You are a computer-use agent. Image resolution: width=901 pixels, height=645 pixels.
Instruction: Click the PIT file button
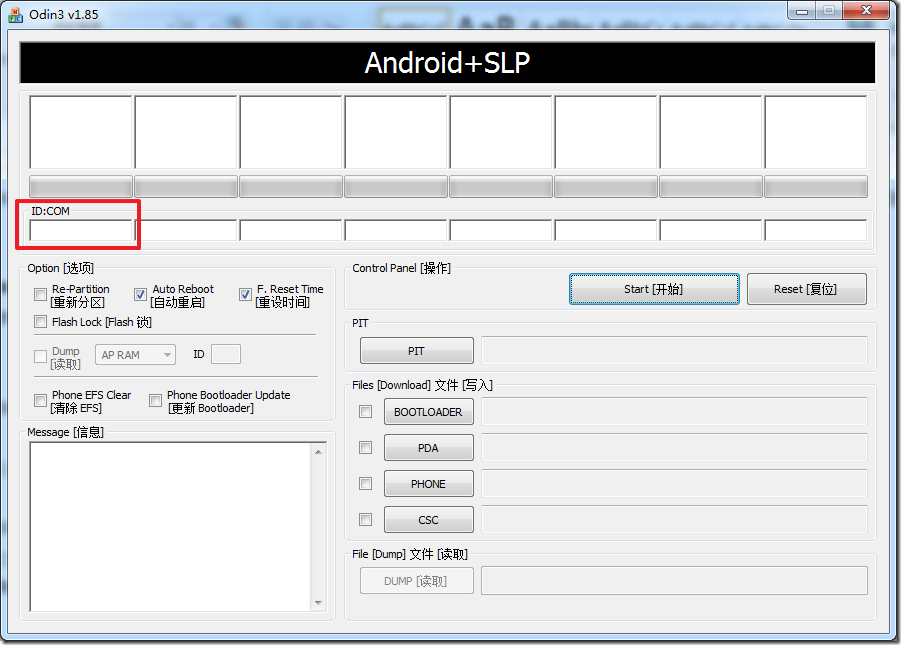click(417, 351)
